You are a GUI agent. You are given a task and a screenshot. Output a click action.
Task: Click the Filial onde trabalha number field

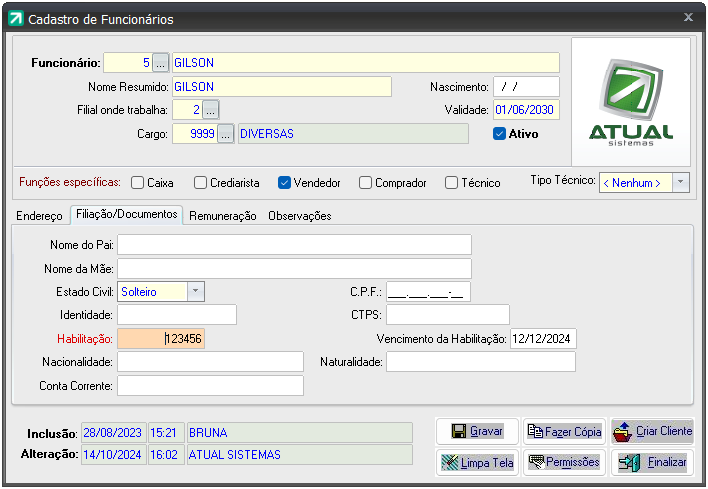point(187,110)
